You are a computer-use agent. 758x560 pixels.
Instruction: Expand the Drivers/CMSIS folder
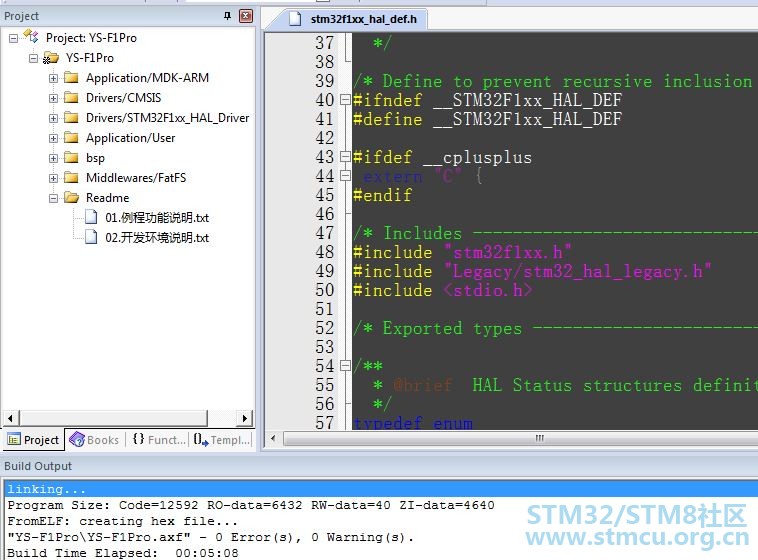pyautogui.click(x=53, y=98)
